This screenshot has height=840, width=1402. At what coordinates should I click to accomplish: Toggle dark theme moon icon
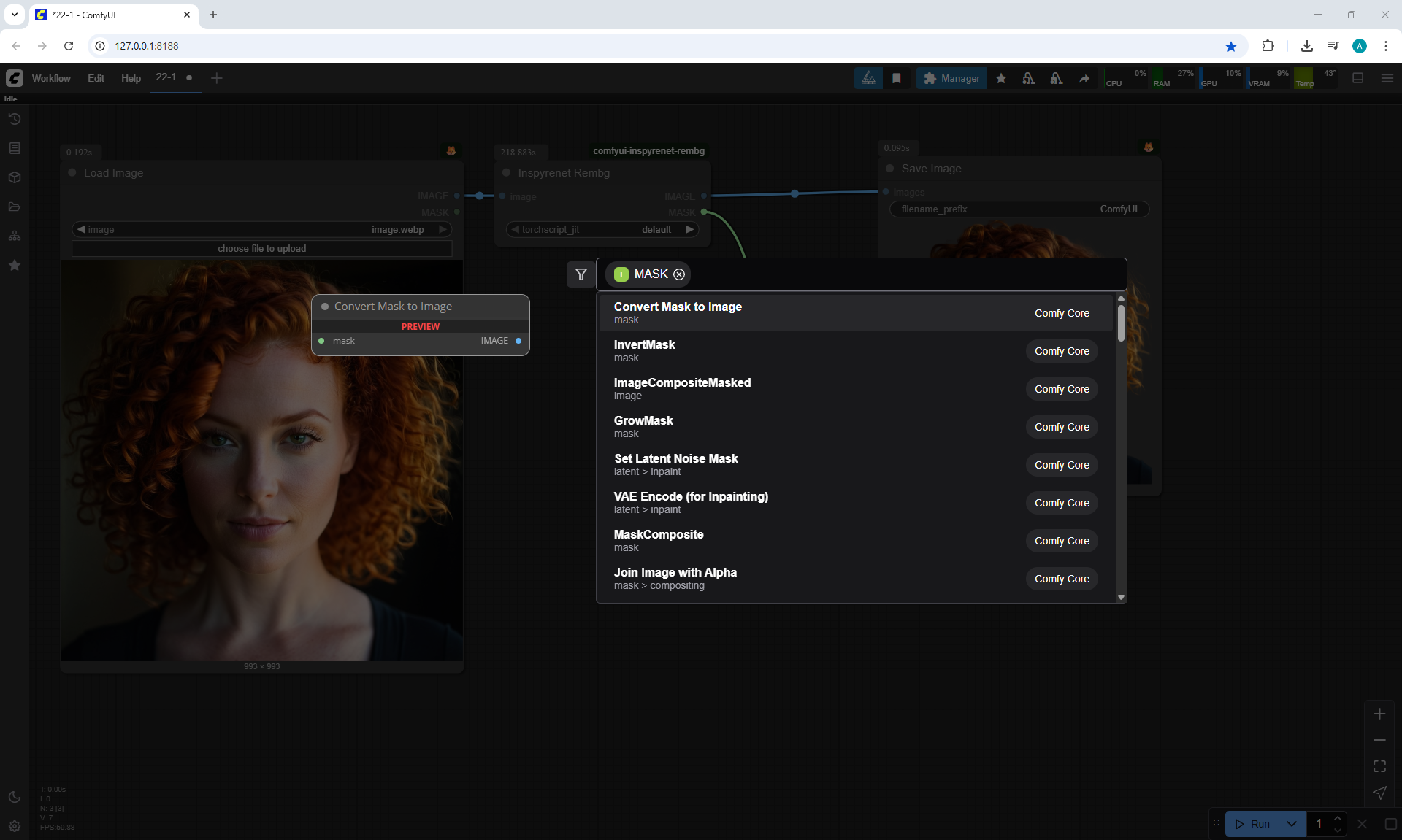click(x=14, y=797)
